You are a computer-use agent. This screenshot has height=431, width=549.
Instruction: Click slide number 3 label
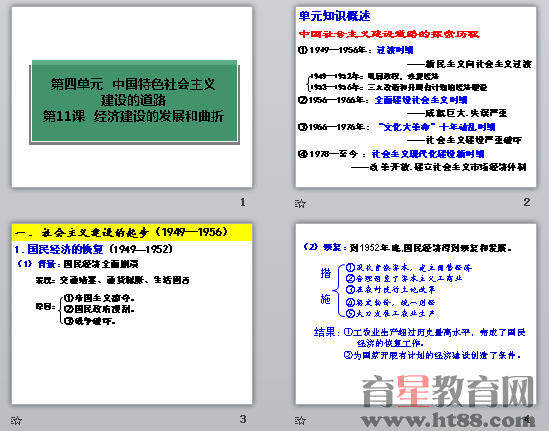pos(243,419)
